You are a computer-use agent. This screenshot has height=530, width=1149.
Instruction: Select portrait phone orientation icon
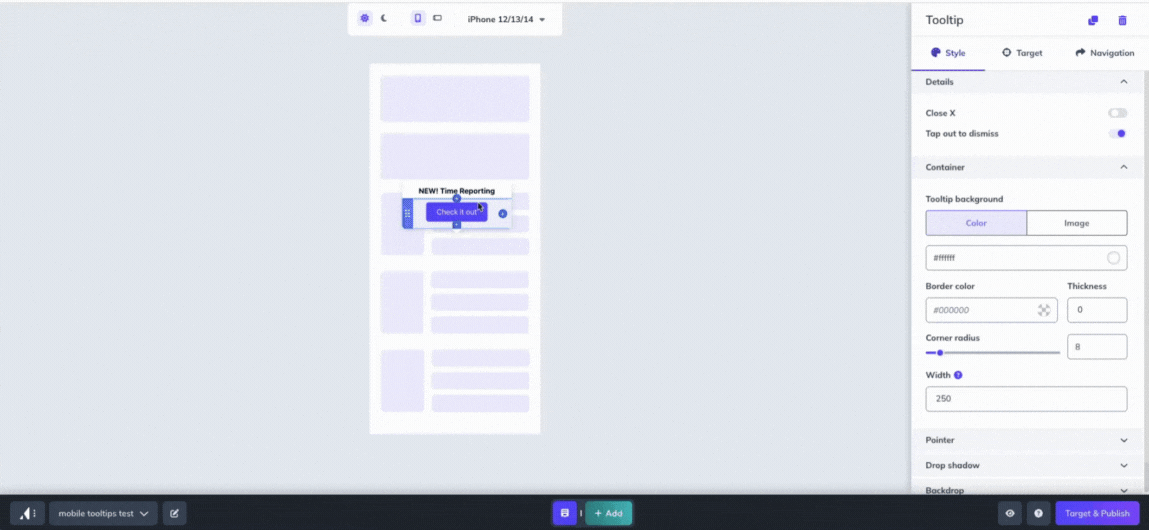(418, 18)
